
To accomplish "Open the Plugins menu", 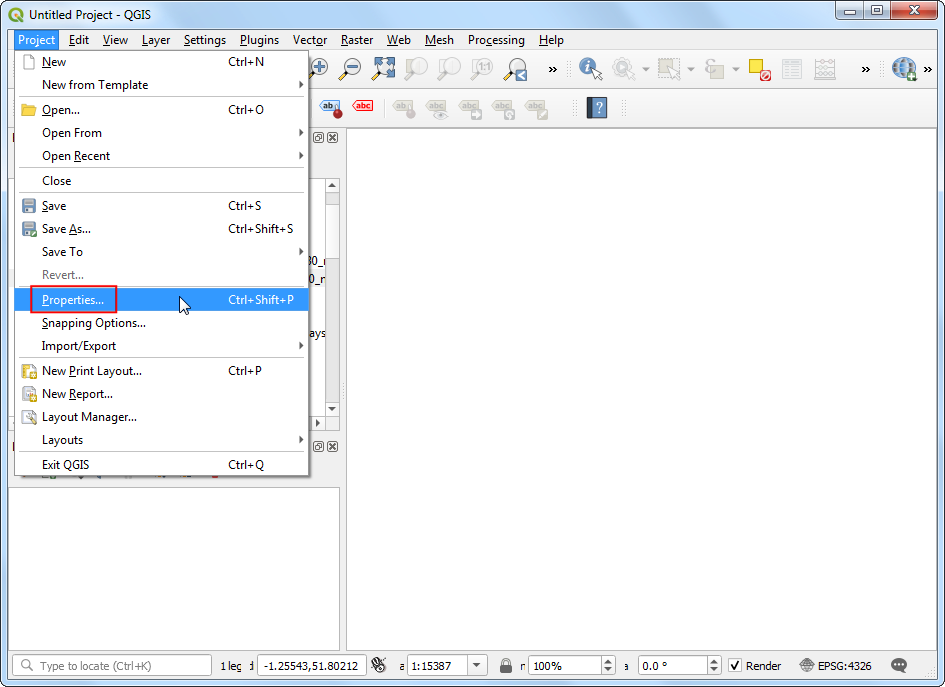I will (259, 40).
